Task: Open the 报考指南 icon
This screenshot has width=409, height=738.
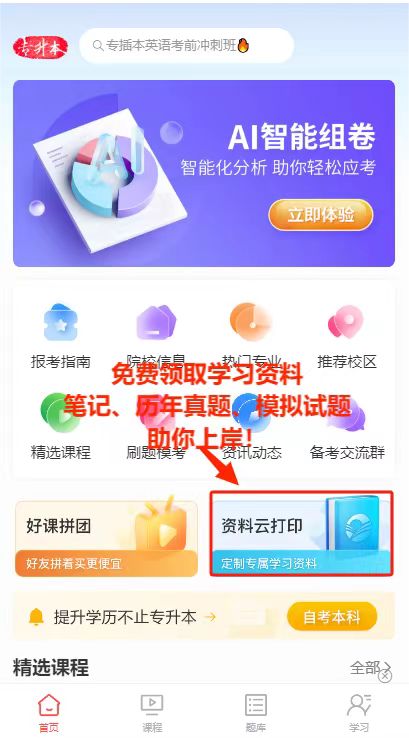Action: pos(60,322)
